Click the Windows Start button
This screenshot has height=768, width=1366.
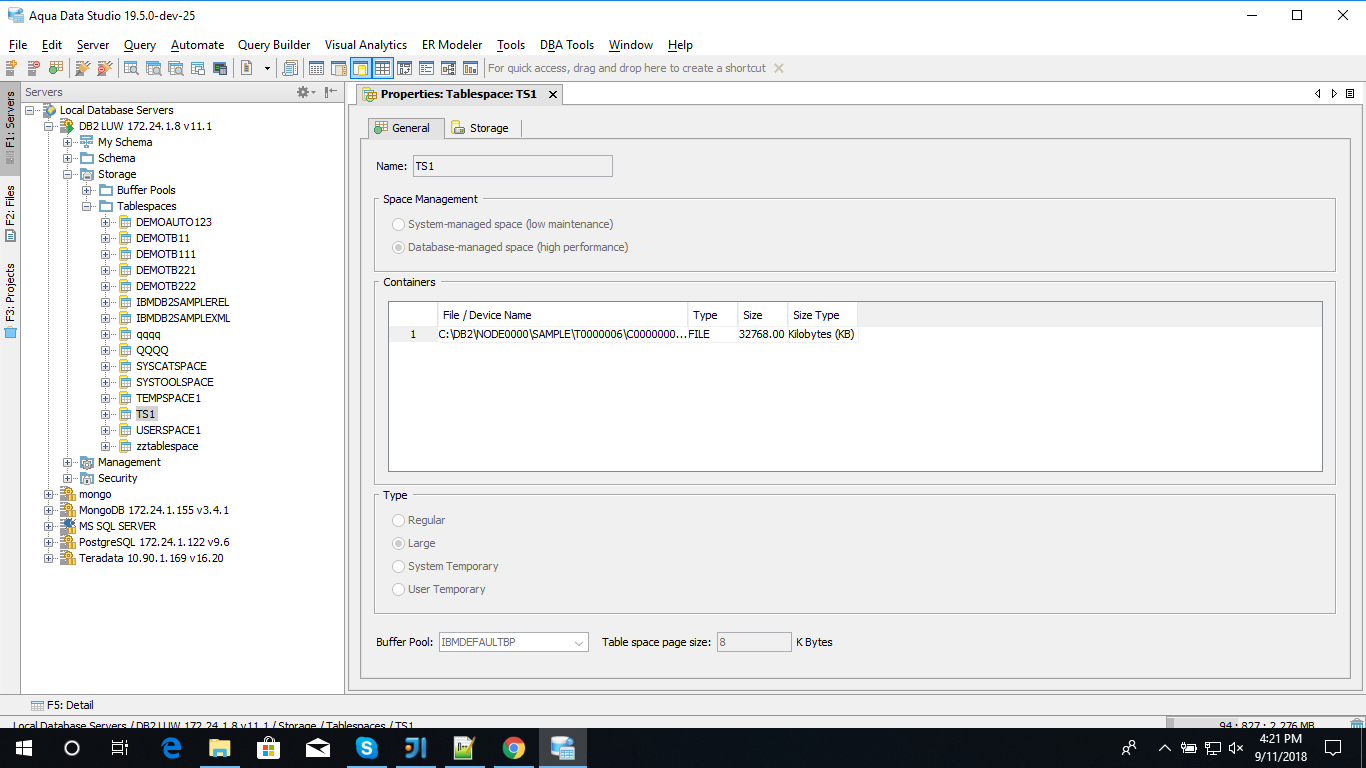tap(23, 748)
